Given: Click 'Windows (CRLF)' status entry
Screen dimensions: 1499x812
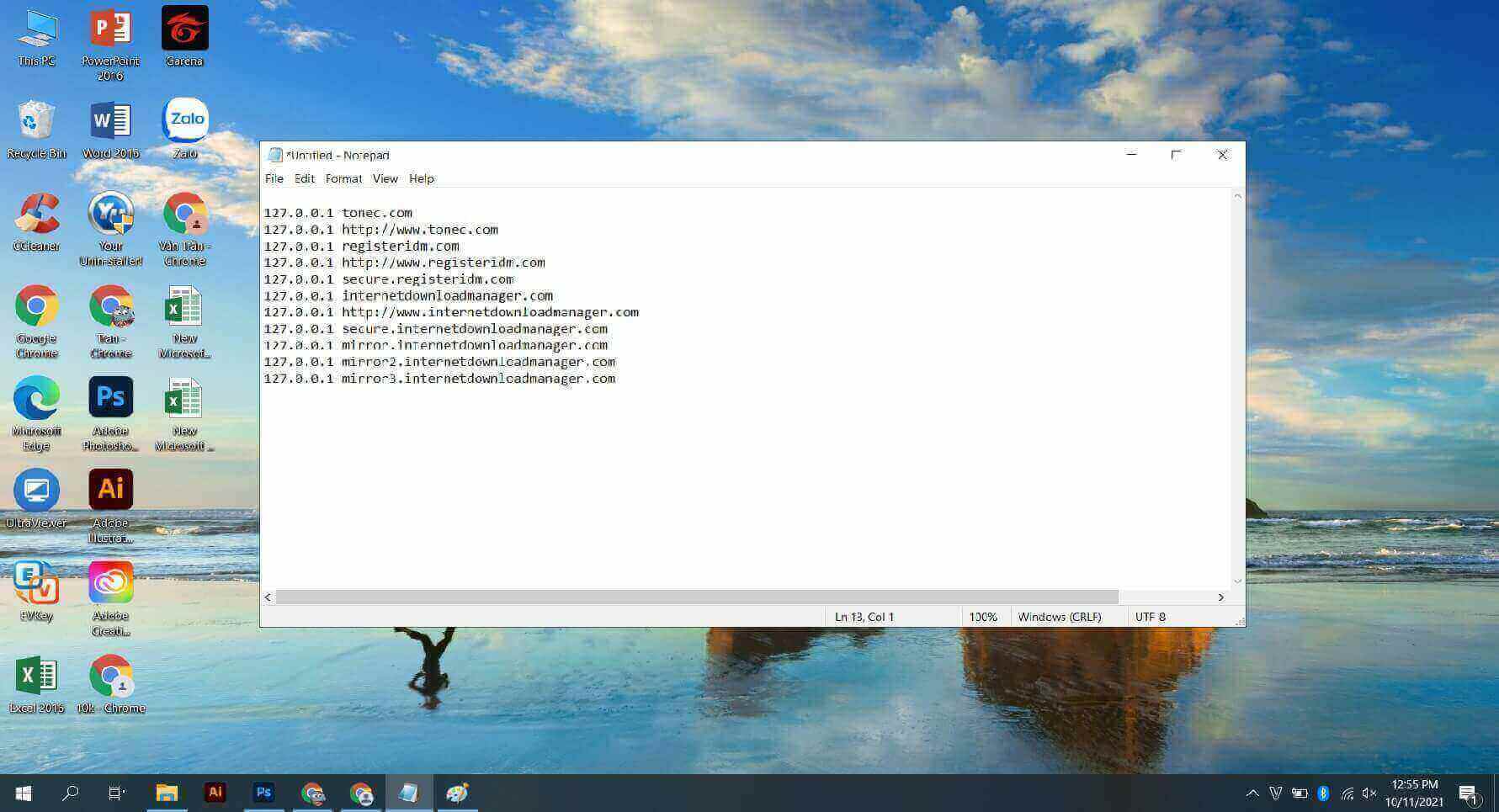Looking at the screenshot, I should point(1060,617).
